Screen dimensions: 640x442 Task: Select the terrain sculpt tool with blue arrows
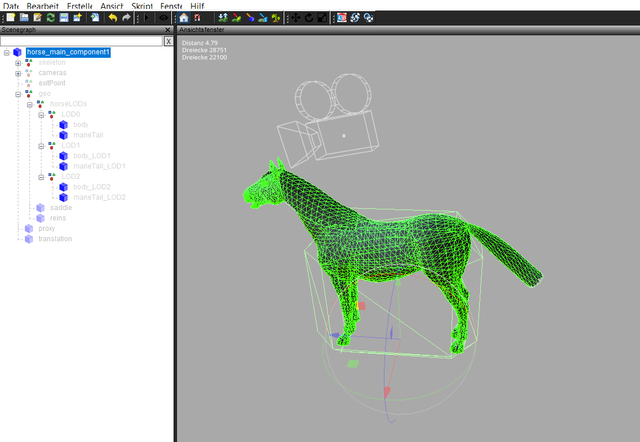pyautogui.click(x=223, y=18)
